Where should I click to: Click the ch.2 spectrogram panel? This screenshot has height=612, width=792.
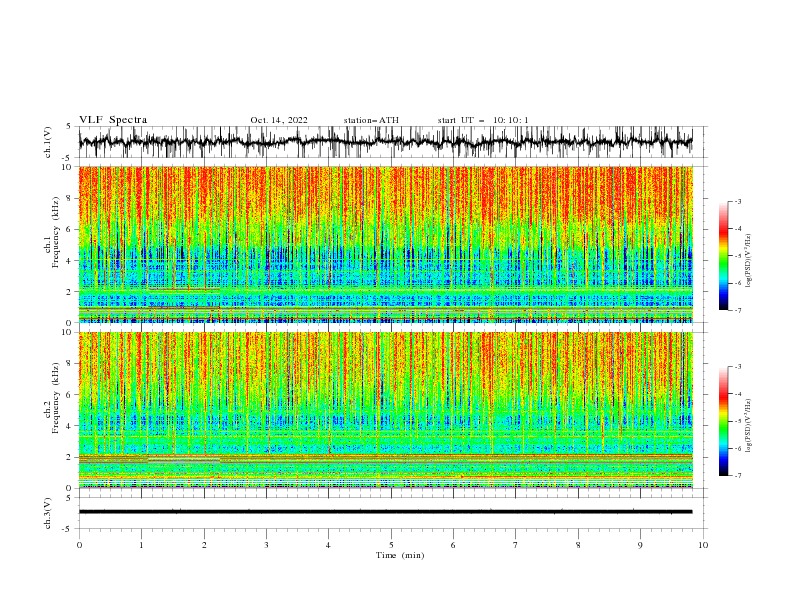385,410
